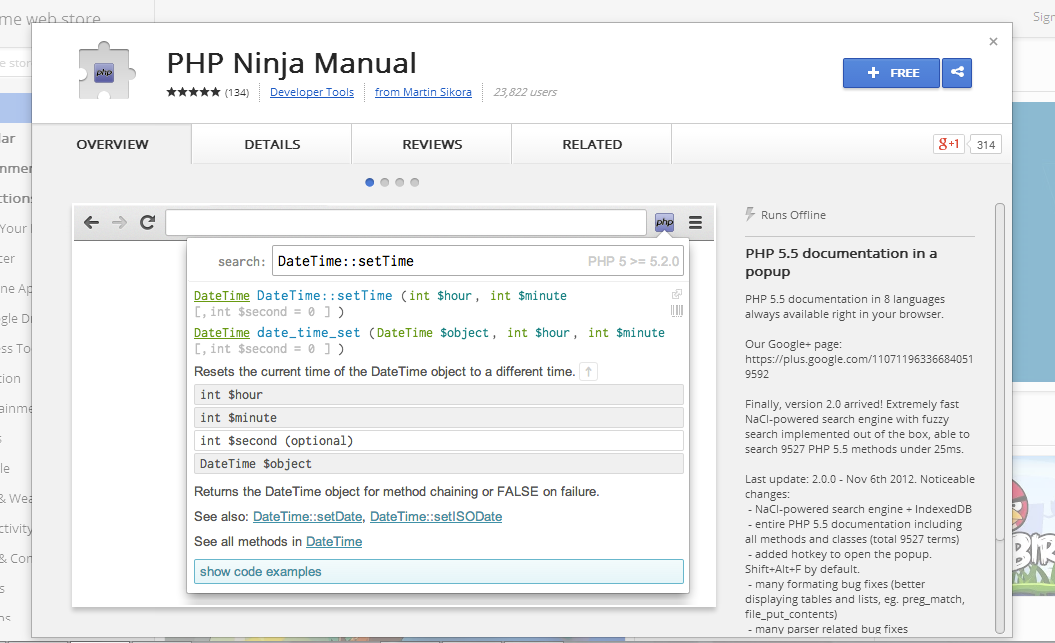Viewport: 1055px width, 643px height.
Task: Click the browser forward arrow chevron
Action: pyautogui.click(x=118, y=222)
